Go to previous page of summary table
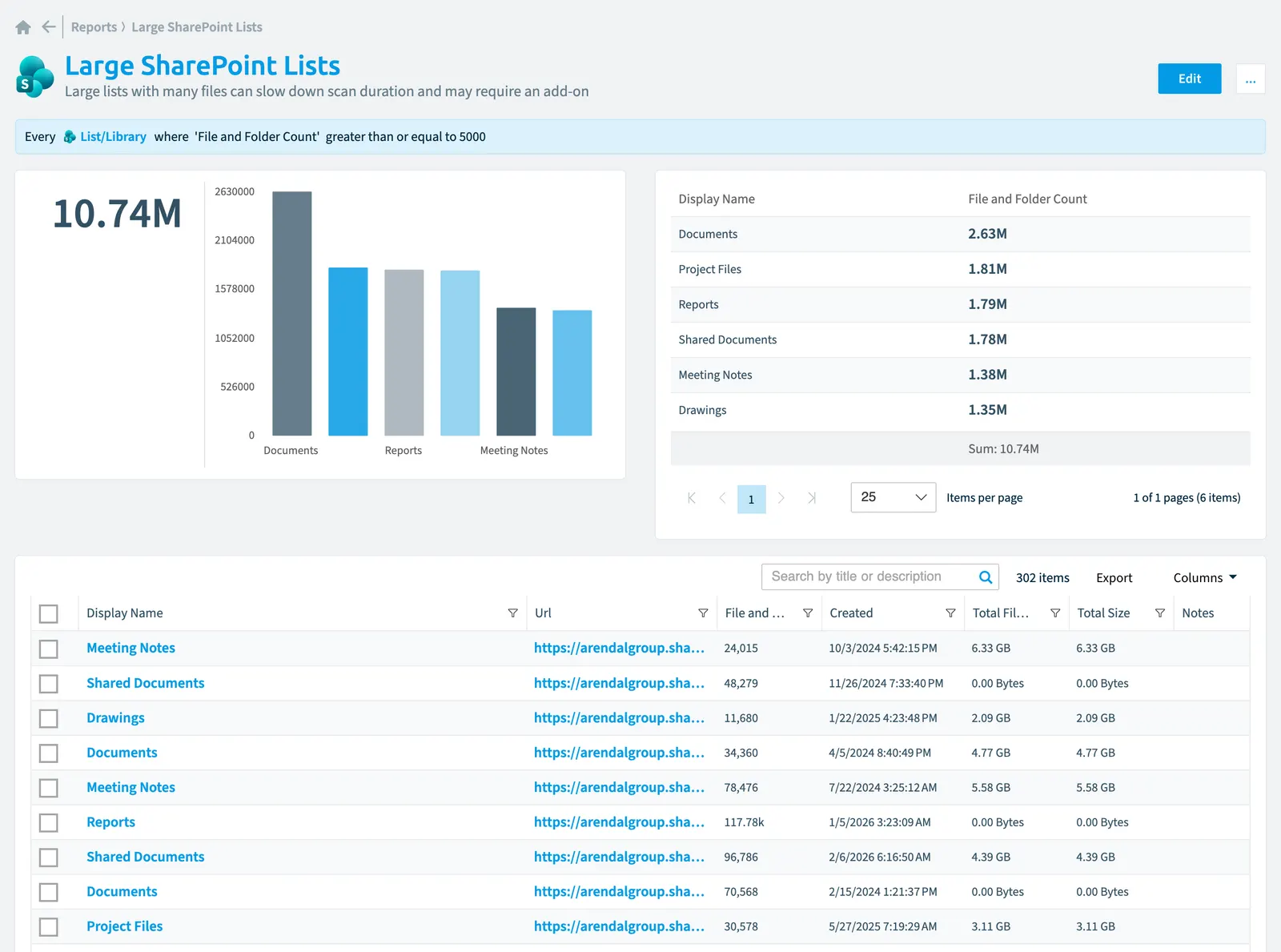 click(x=722, y=498)
